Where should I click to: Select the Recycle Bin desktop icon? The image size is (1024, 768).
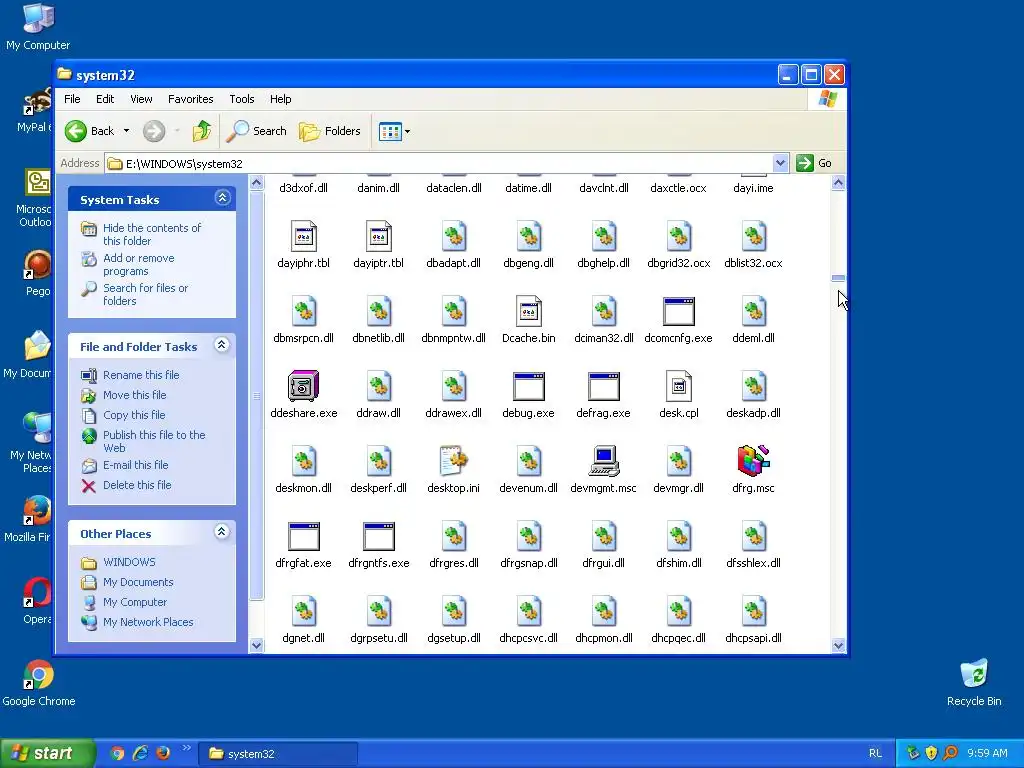(974, 683)
